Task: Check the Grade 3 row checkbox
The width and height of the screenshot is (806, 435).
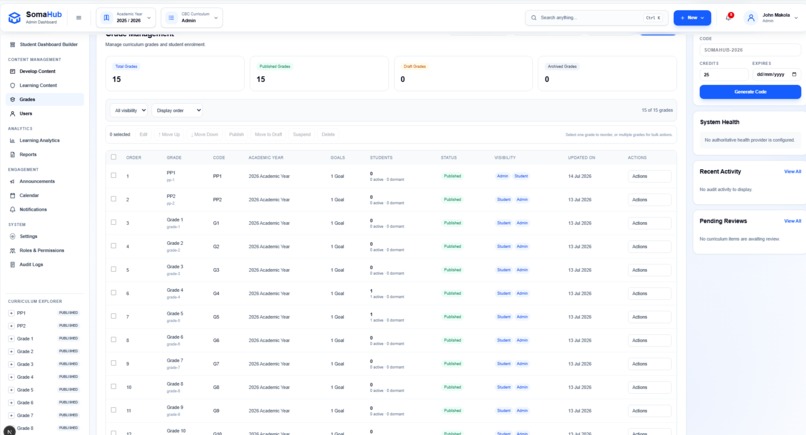Action: [114, 269]
